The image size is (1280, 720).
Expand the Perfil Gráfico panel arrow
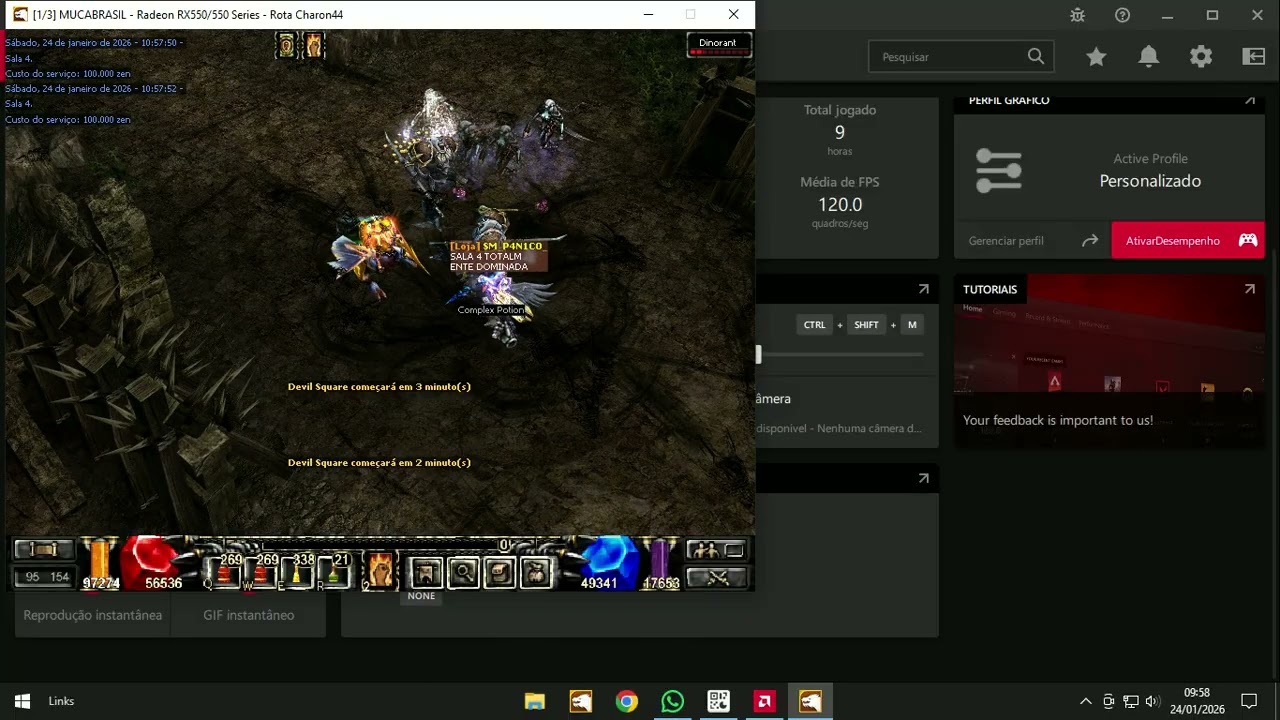1249,100
